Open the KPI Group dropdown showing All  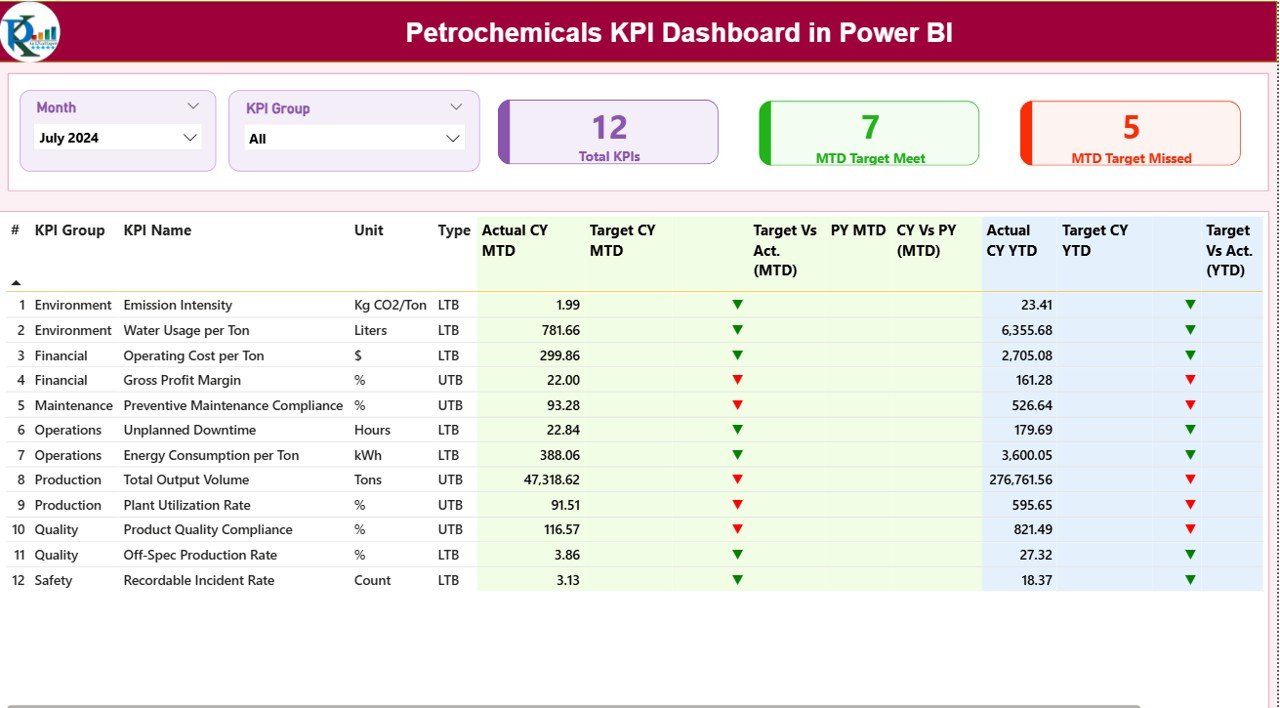pyautogui.click(x=452, y=138)
